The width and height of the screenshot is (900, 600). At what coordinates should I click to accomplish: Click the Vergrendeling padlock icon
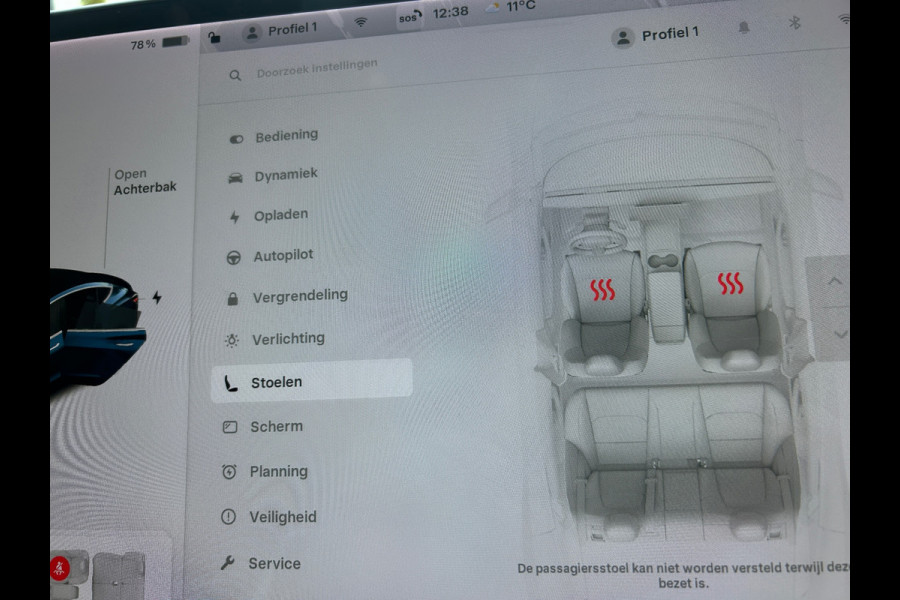tap(234, 296)
